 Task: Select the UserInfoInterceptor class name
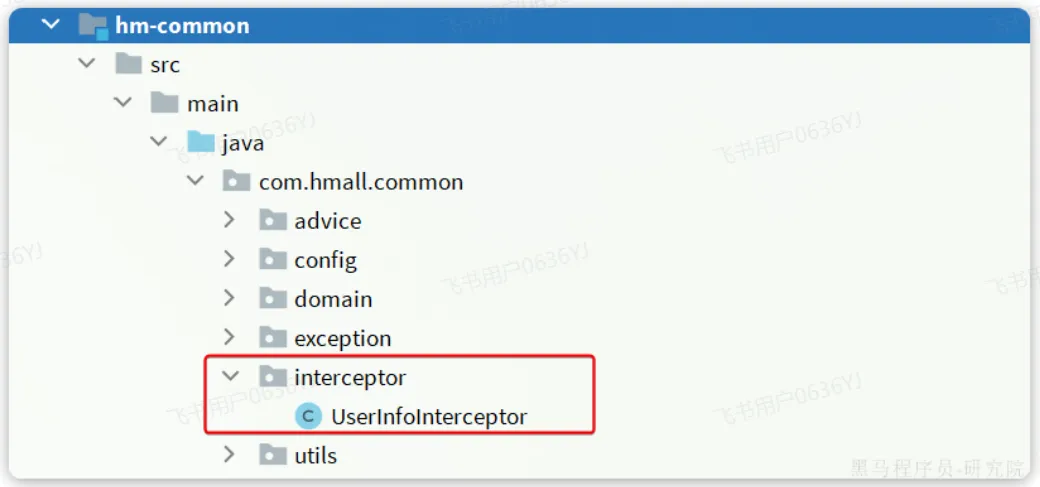click(429, 416)
